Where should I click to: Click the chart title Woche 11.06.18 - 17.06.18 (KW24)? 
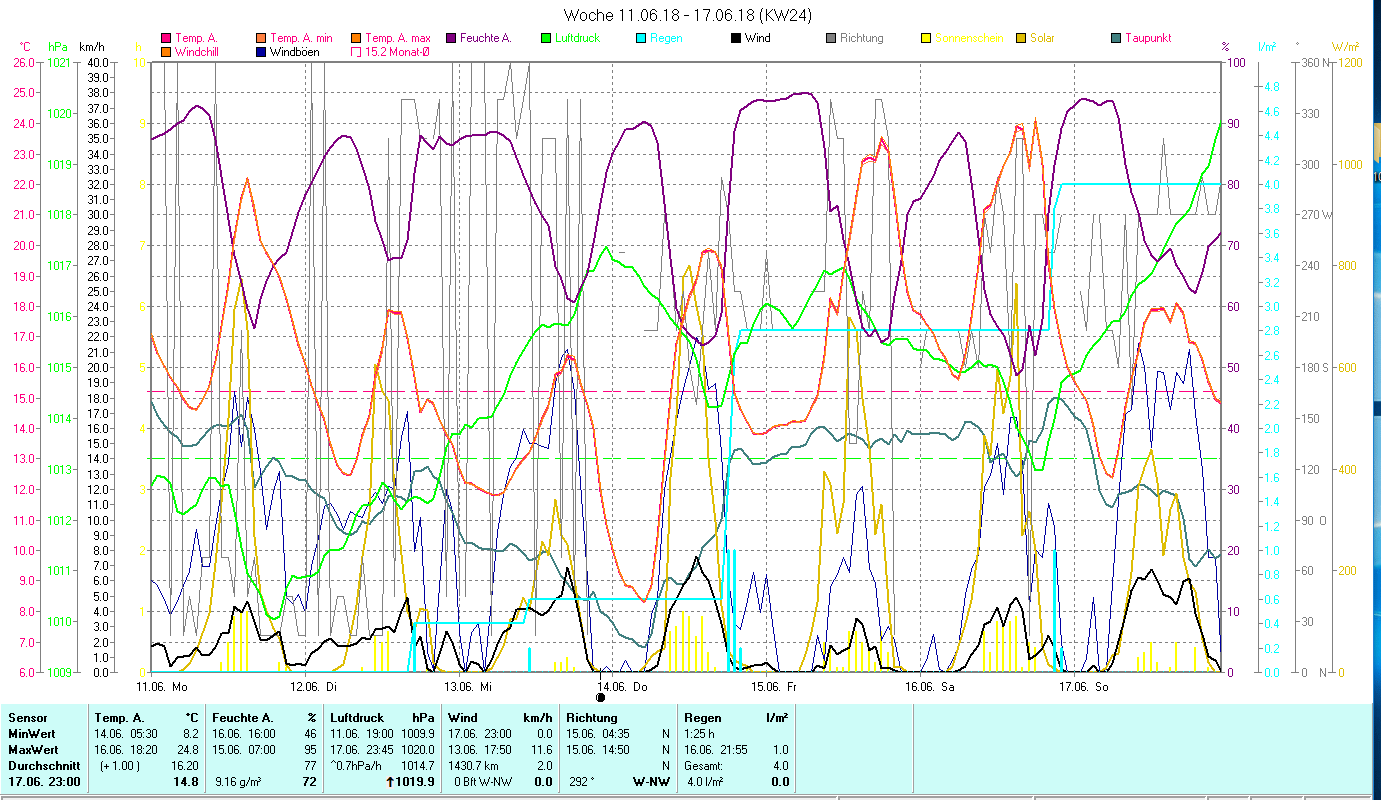[690, 15]
